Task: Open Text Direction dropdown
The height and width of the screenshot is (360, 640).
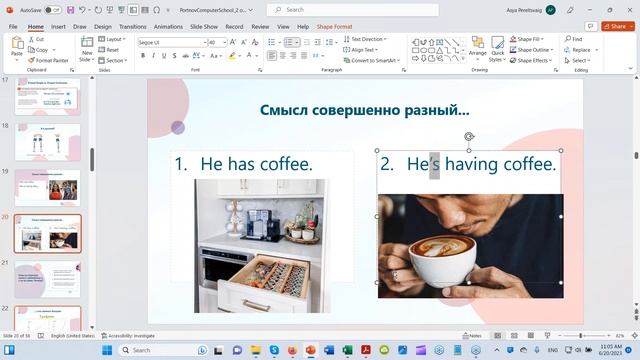Action: coord(365,39)
